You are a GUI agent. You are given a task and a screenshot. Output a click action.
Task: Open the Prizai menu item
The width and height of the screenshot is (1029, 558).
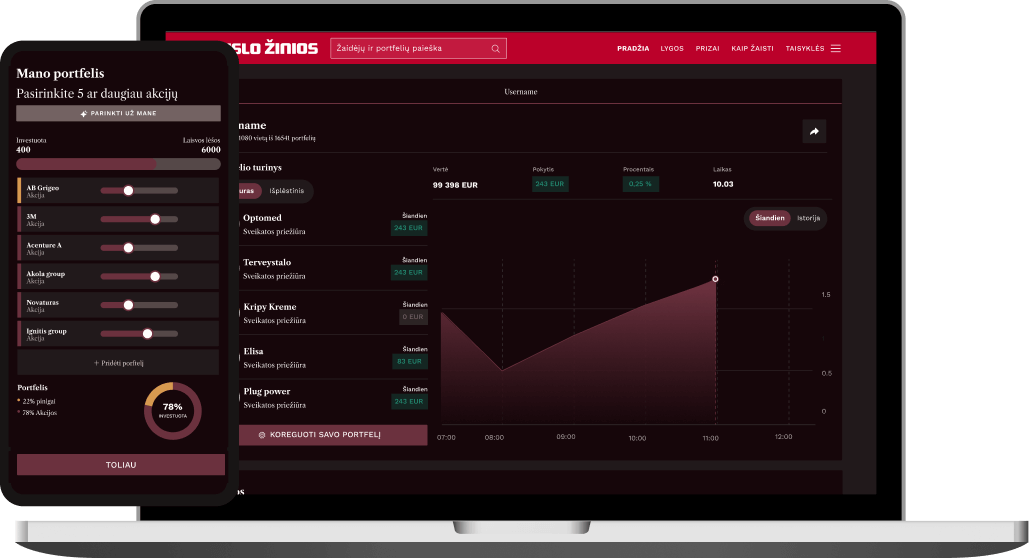[x=707, y=48]
